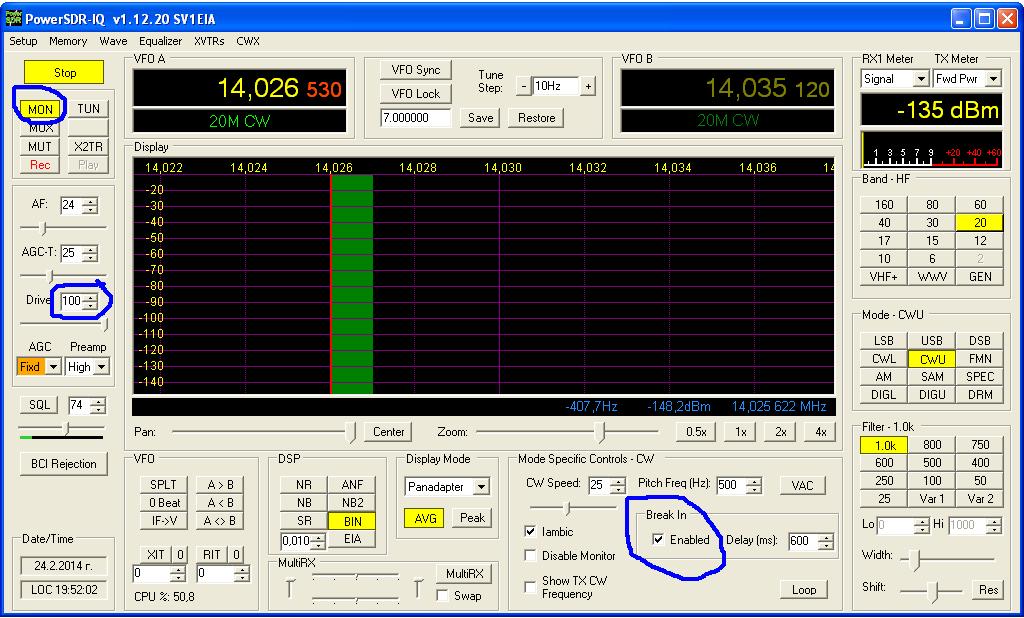Open the Setup menu
Image resolution: width=1024 pixels, height=618 pixels.
[x=23, y=41]
